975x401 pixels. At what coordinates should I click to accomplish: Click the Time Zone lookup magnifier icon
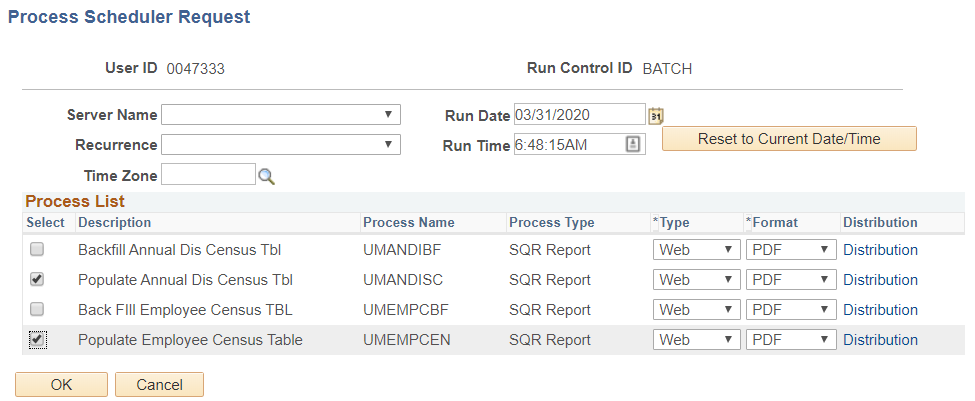pos(267,177)
